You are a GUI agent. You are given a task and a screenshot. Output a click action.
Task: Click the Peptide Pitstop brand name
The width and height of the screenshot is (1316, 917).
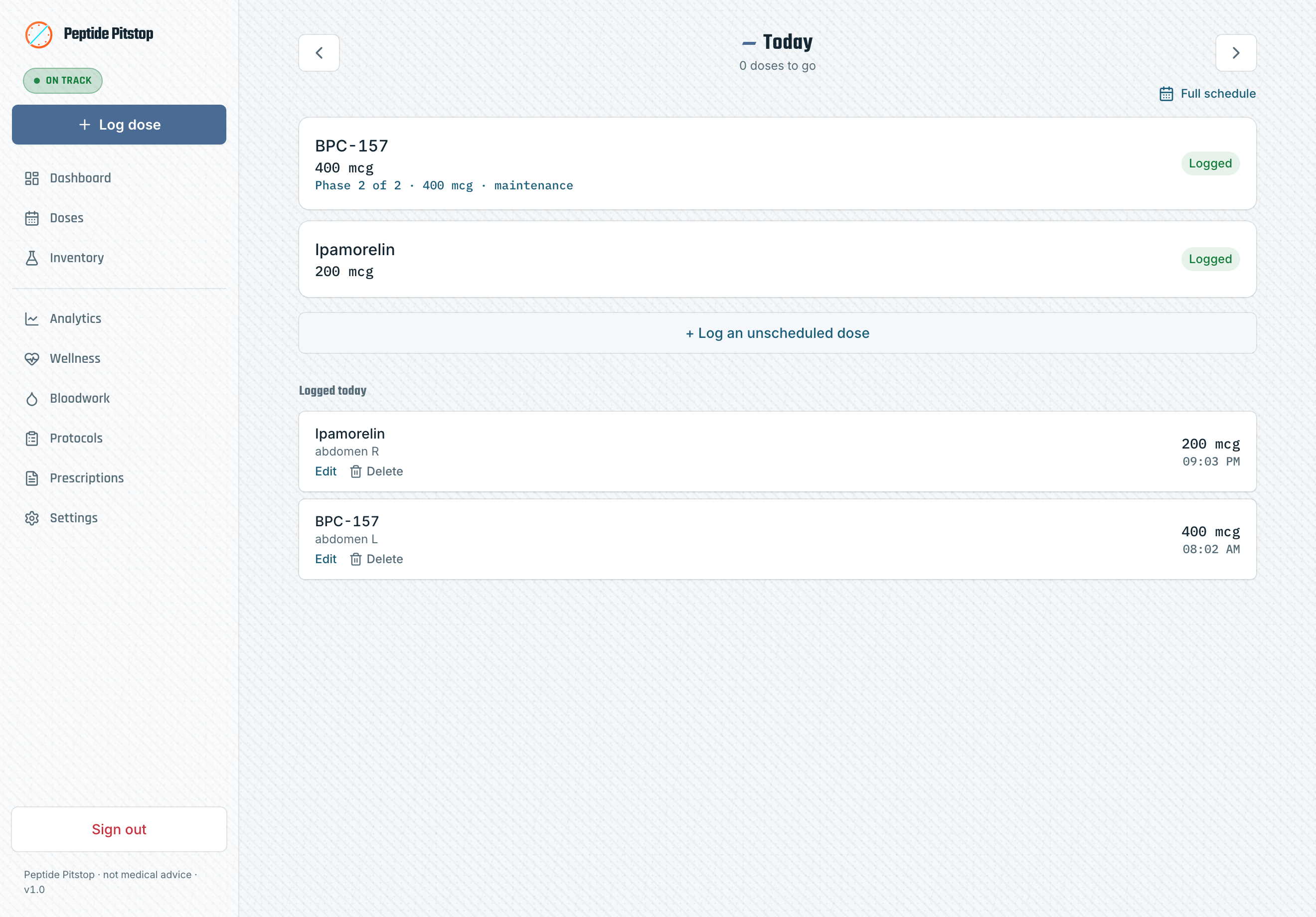pos(108,34)
